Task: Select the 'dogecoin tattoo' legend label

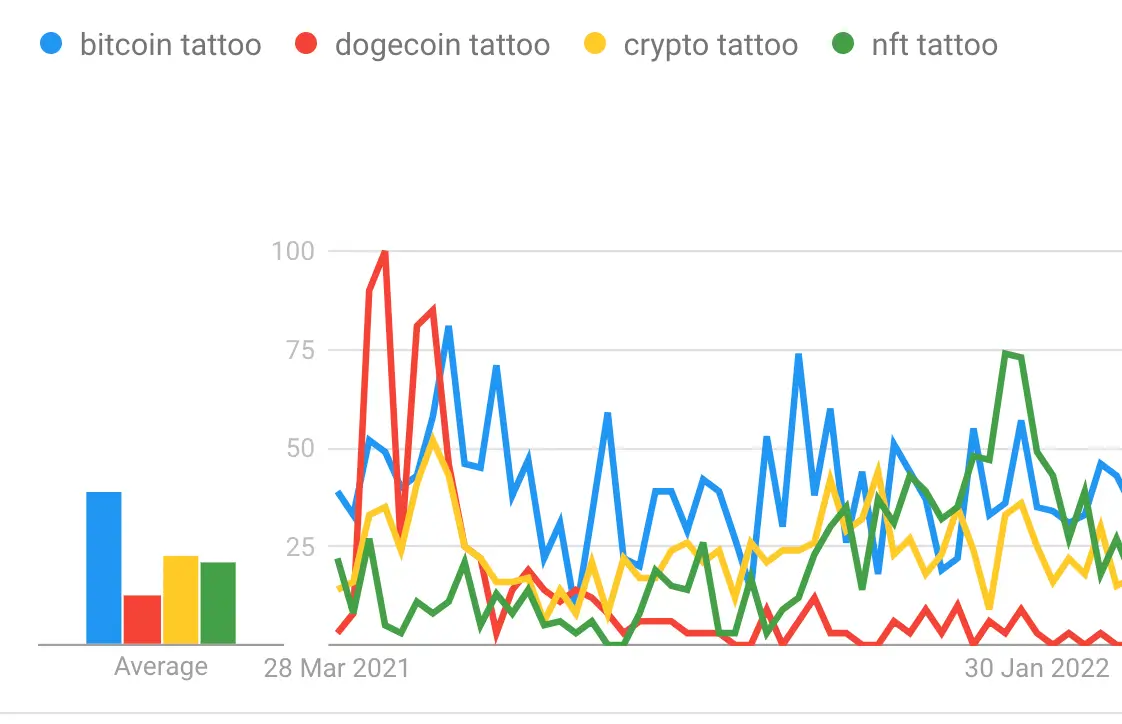Action: tap(442, 45)
